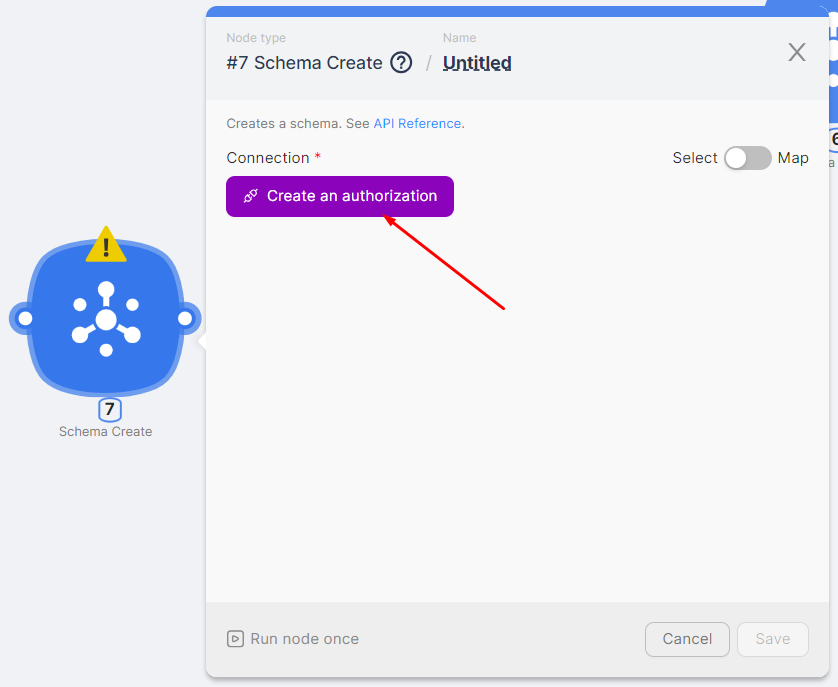Image resolution: width=838 pixels, height=687 pixels.
Task: Open the Schema Create help icon
Action: point(401,62)
